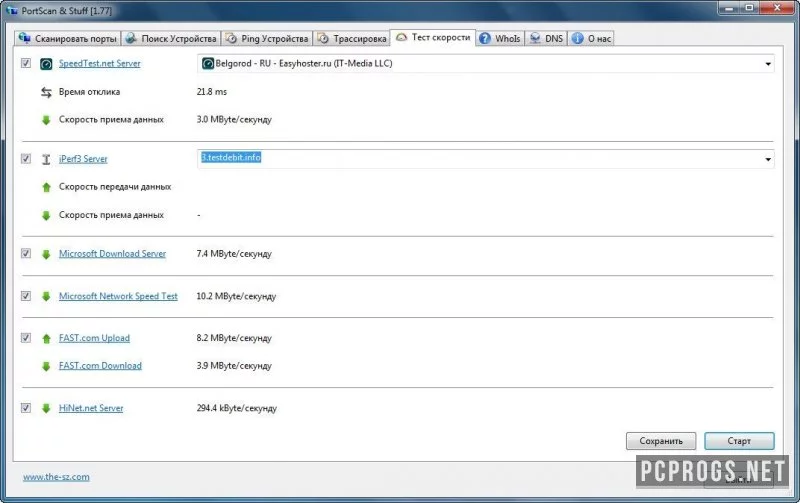Click the 3.9 MByte/секунду value

[x=234, y=366]
